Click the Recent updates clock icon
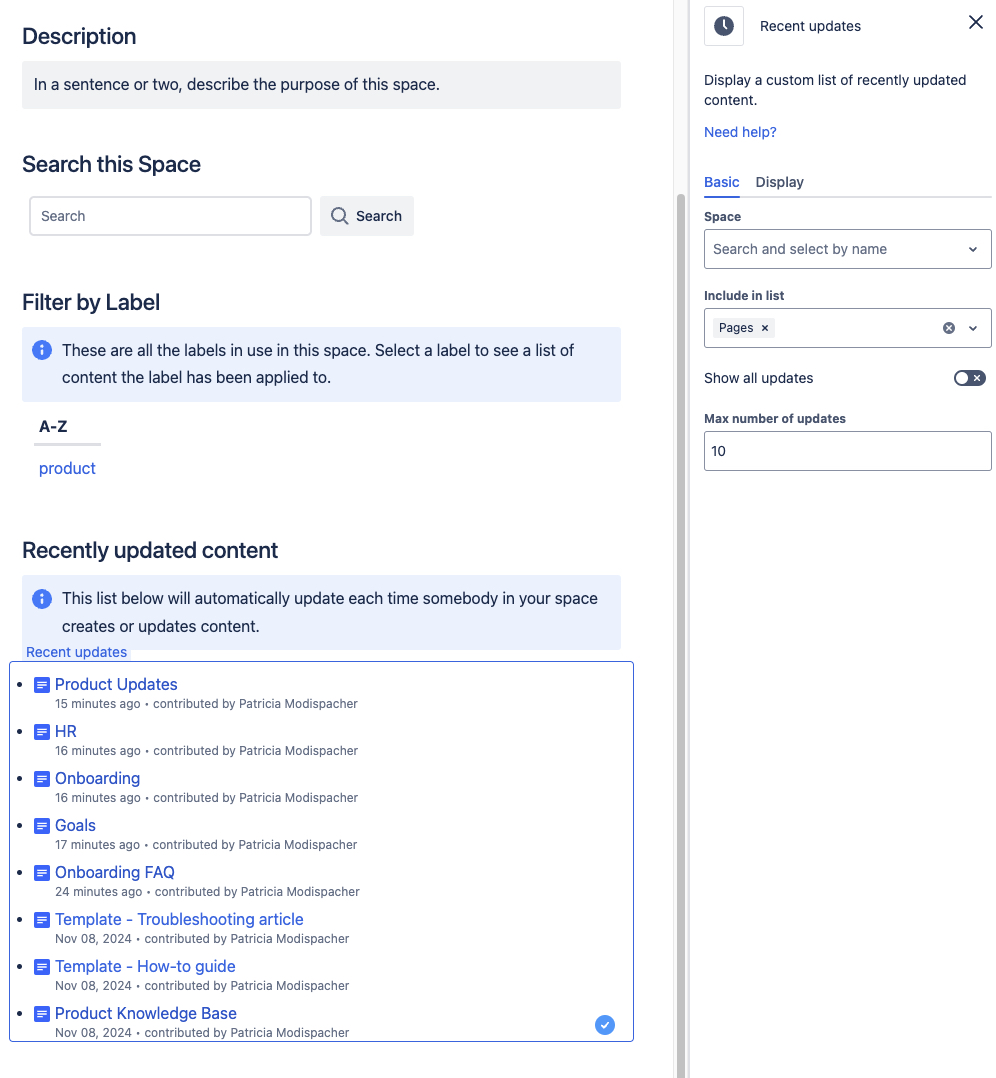This screenshot has height=1078, width=996. tap(723, 26)
